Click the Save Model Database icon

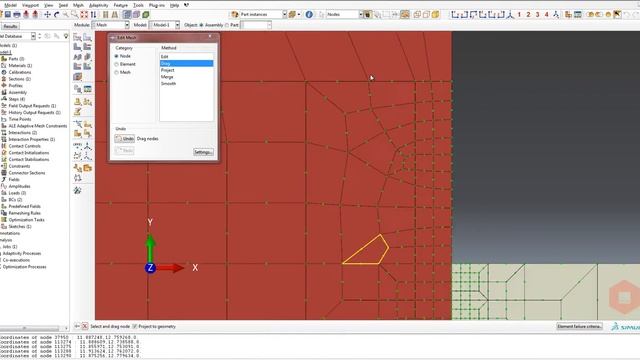click(8, 15)
